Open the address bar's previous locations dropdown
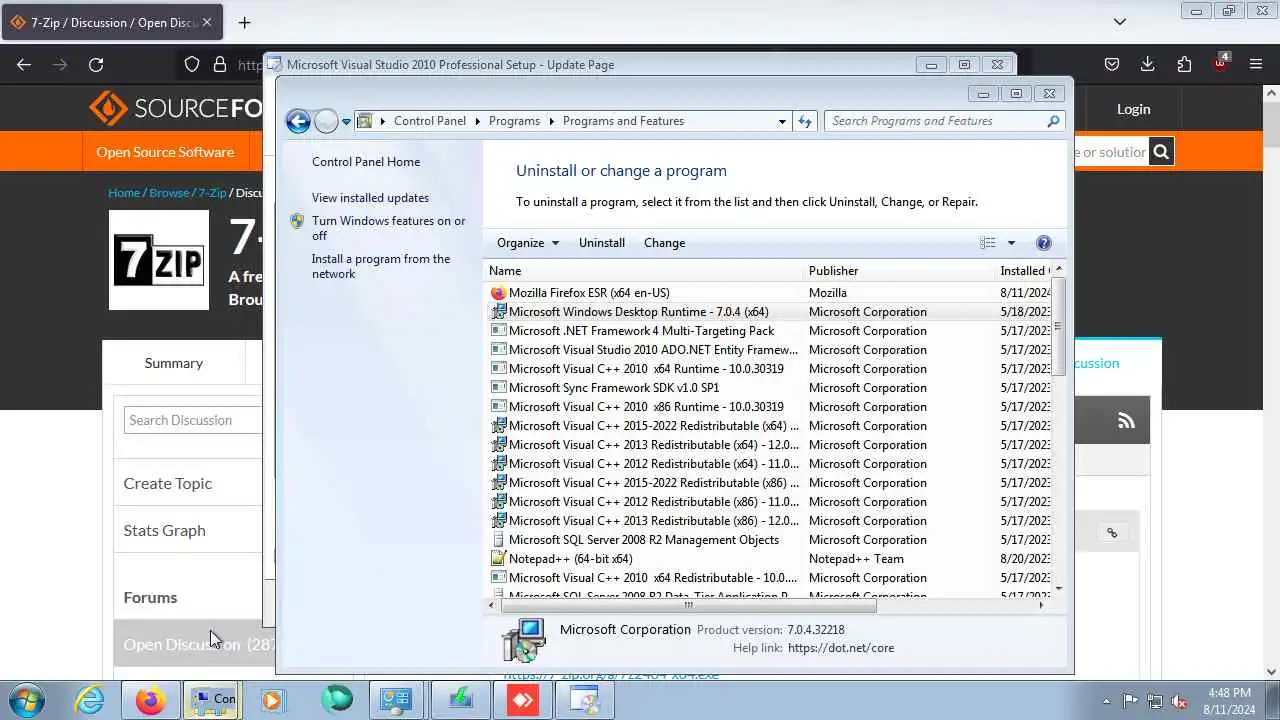1280x720 pixels. point(782,121)
